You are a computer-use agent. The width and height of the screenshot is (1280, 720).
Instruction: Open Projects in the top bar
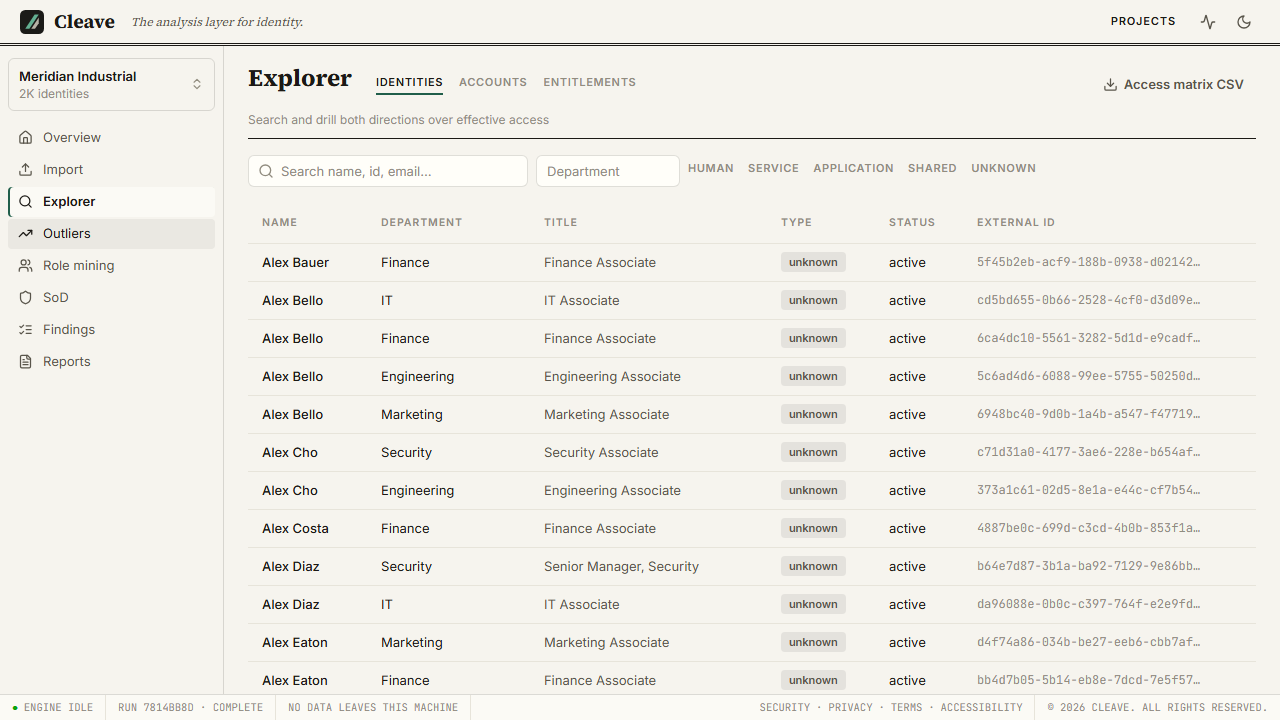(x=1143, y=22)
